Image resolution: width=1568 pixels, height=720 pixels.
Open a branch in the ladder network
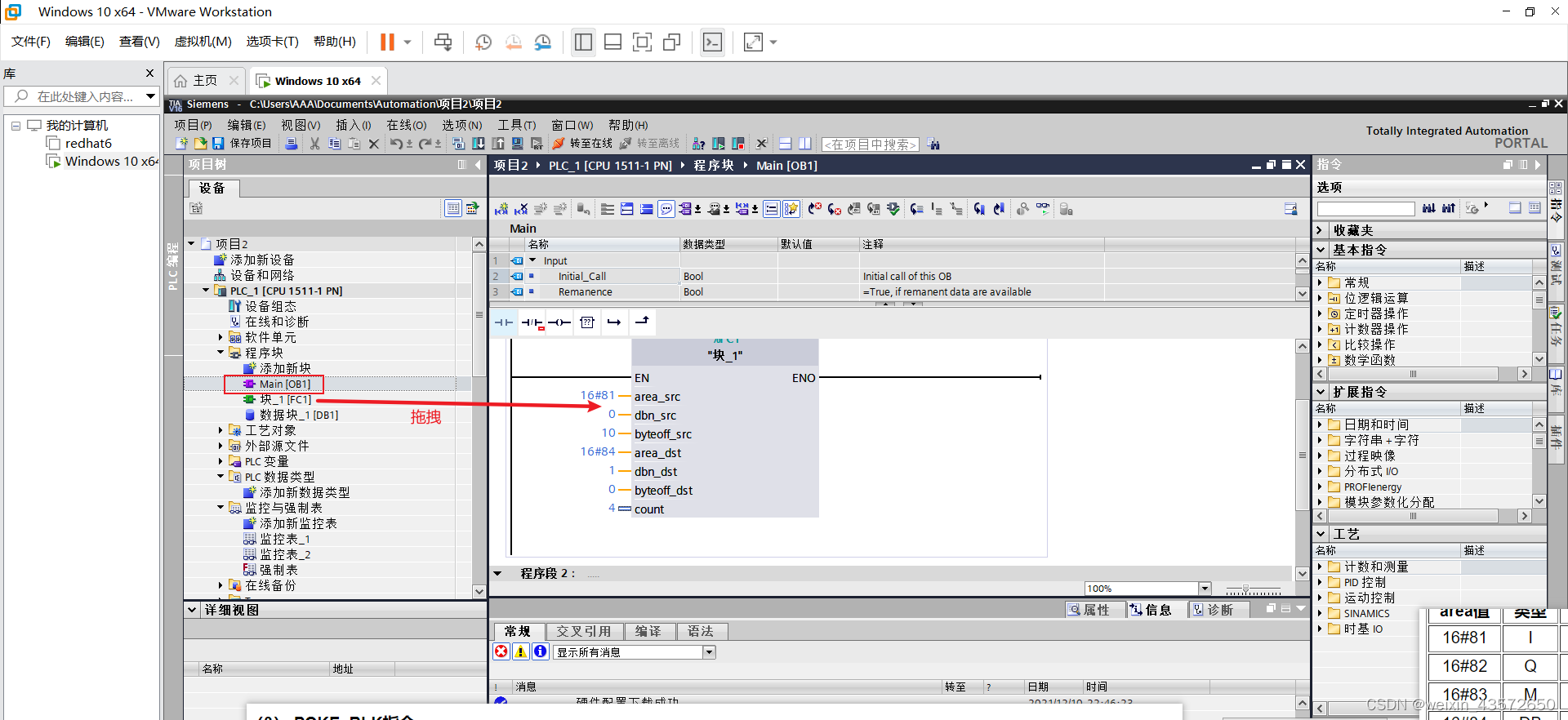pos(614,322)
